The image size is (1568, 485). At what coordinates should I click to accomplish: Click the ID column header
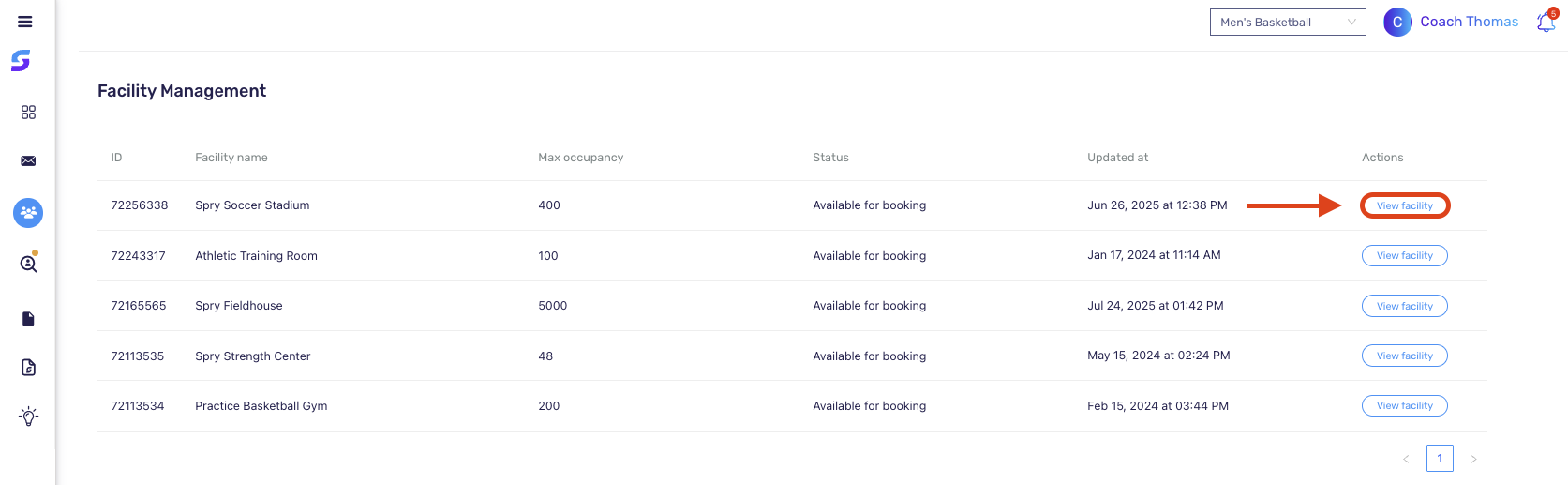click(x=116, y=158)
